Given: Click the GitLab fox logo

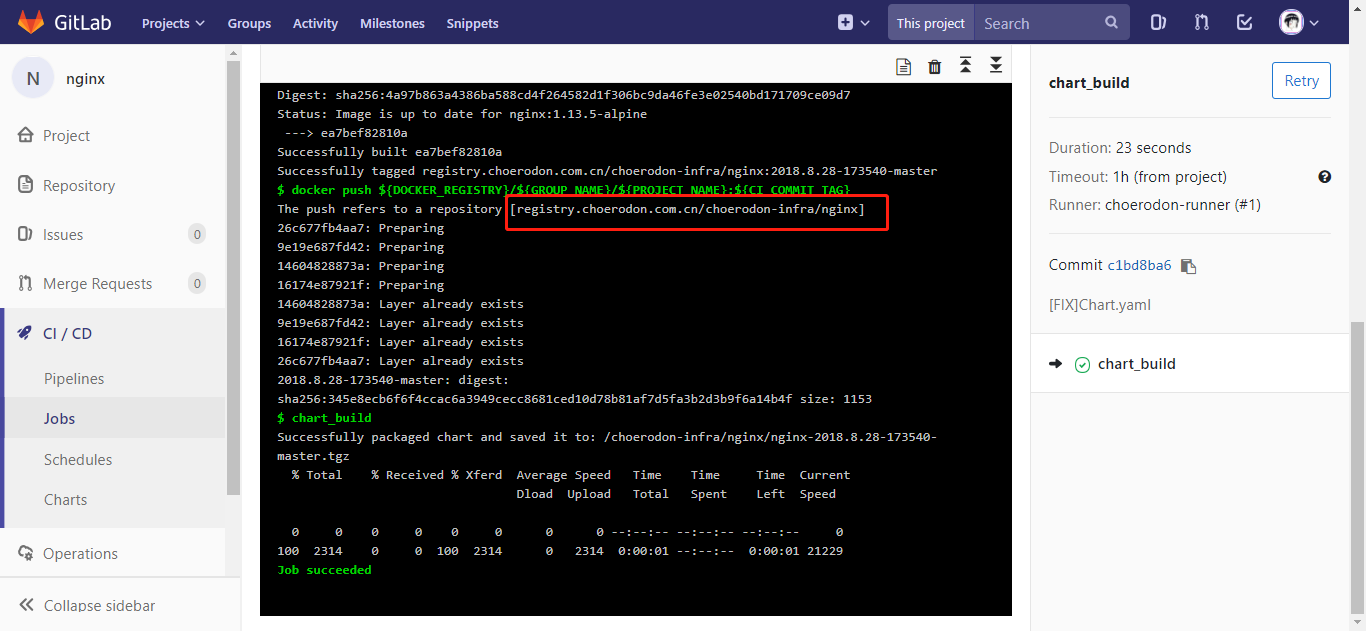Looking at the screenshot, I should 30,22.
